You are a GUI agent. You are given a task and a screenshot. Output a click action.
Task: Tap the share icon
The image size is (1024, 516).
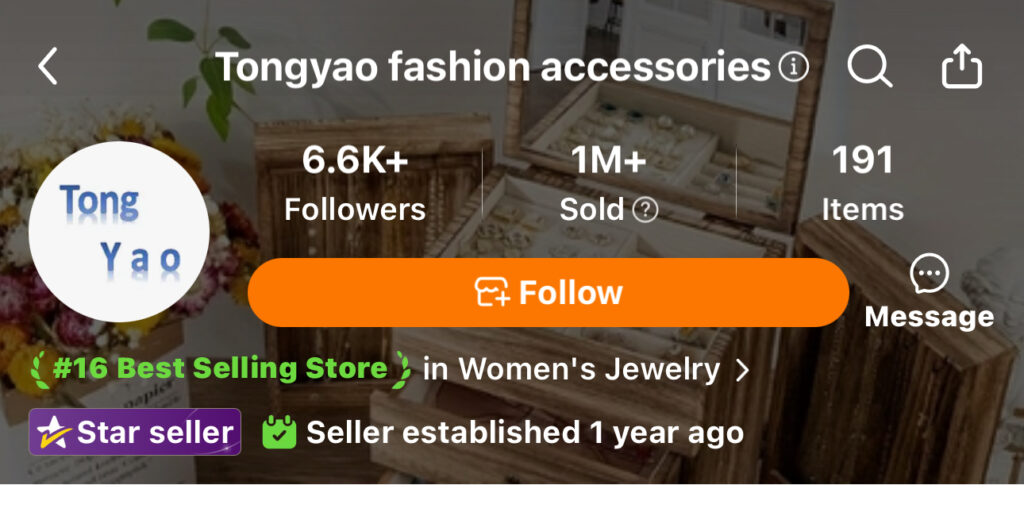(961, 65)
